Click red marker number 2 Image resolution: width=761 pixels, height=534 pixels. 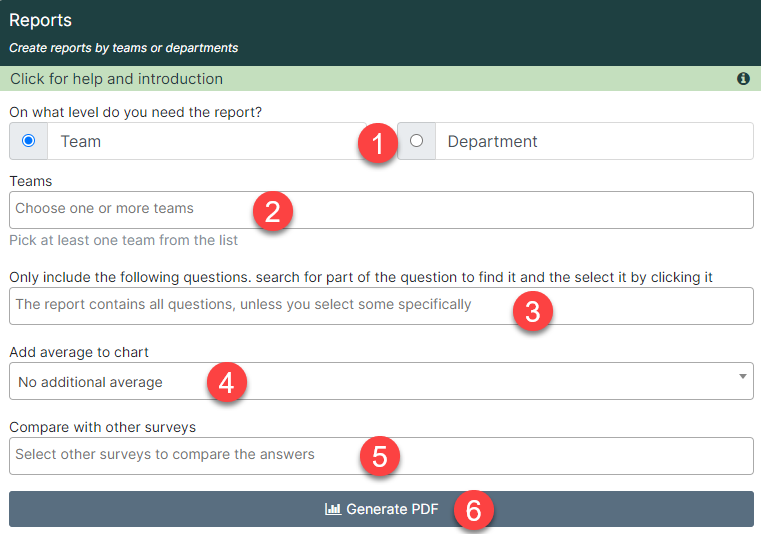pyautogui.click(x=273, y=211)
